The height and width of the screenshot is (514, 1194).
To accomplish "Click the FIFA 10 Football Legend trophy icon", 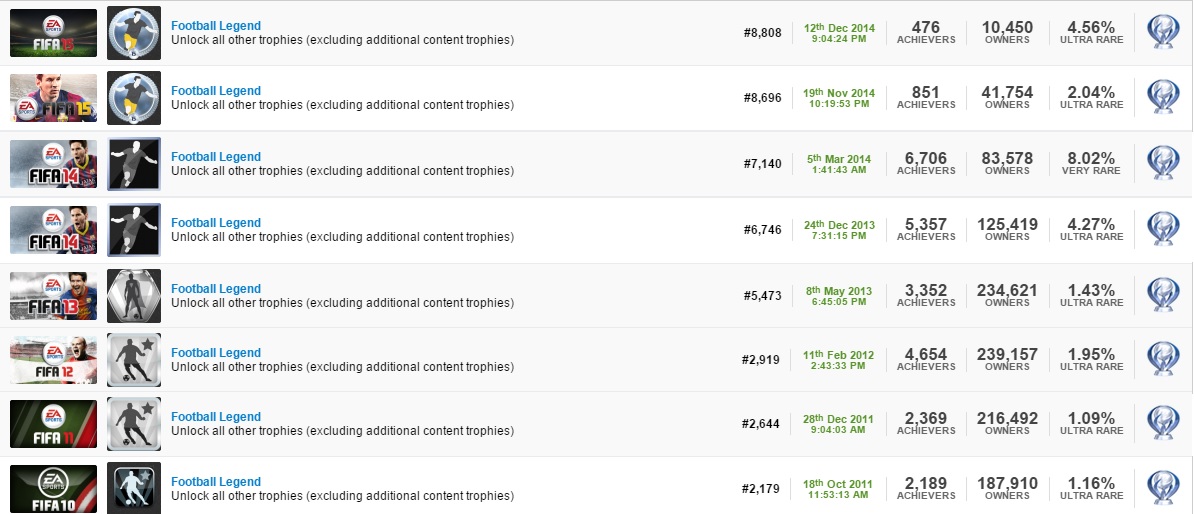I will tap(133, 489).
